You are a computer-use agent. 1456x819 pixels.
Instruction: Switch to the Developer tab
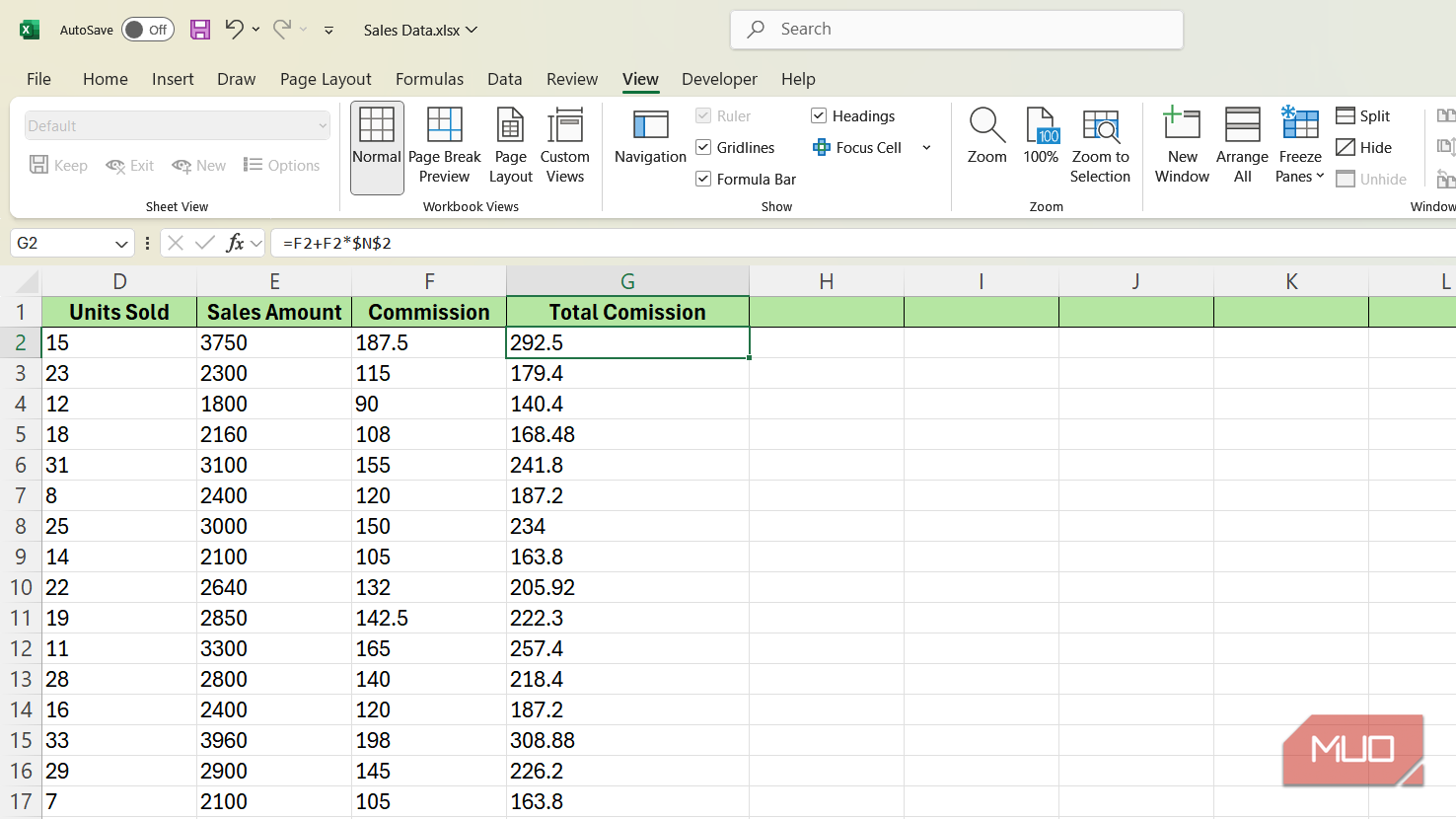(719, 79)
